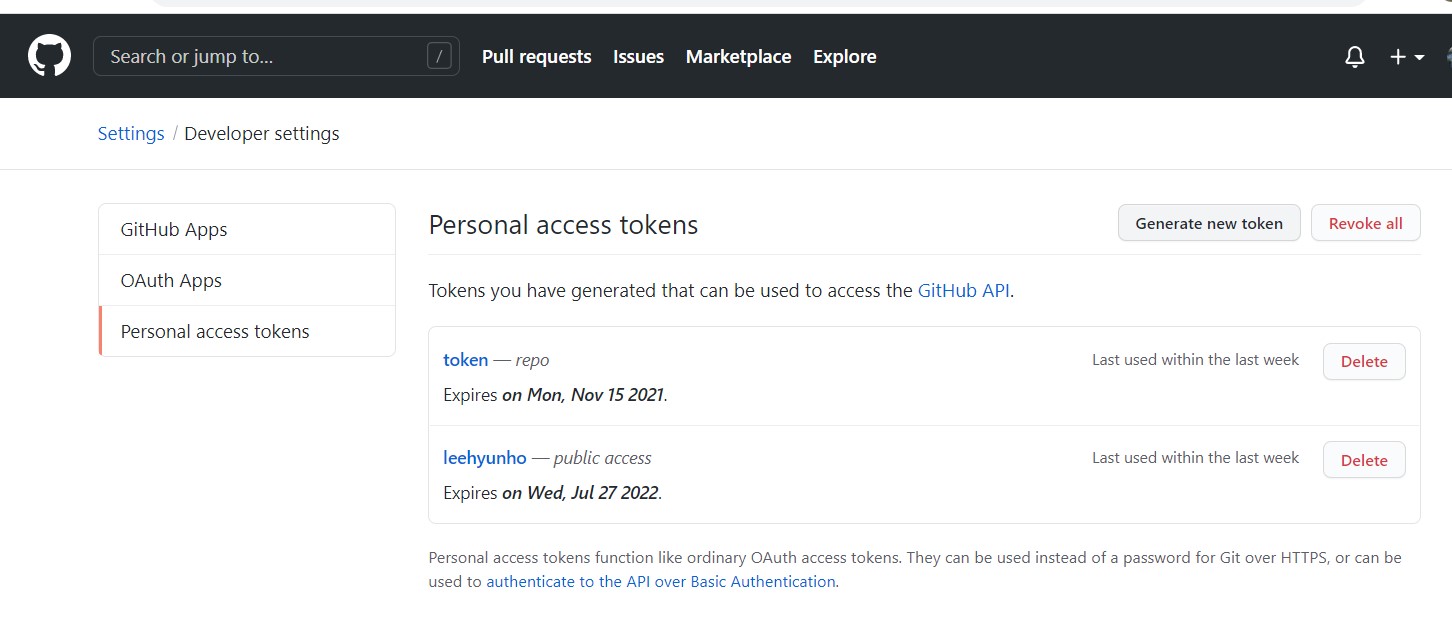
Task: Click the profile avatar in top-right
Action: pyautogui.click(x=1448, y=56)
